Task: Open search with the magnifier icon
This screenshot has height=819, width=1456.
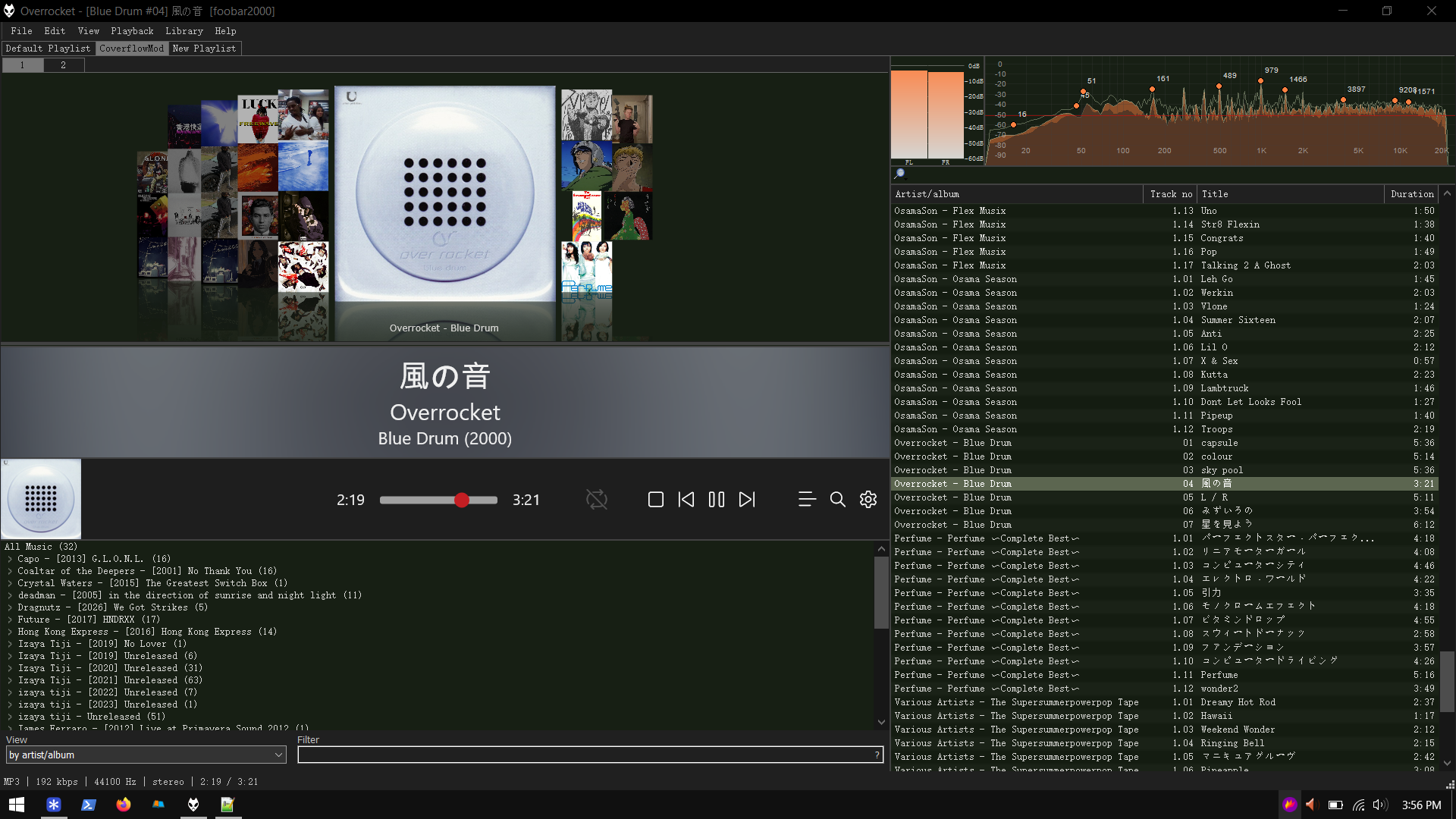Action: pos(837,500)
